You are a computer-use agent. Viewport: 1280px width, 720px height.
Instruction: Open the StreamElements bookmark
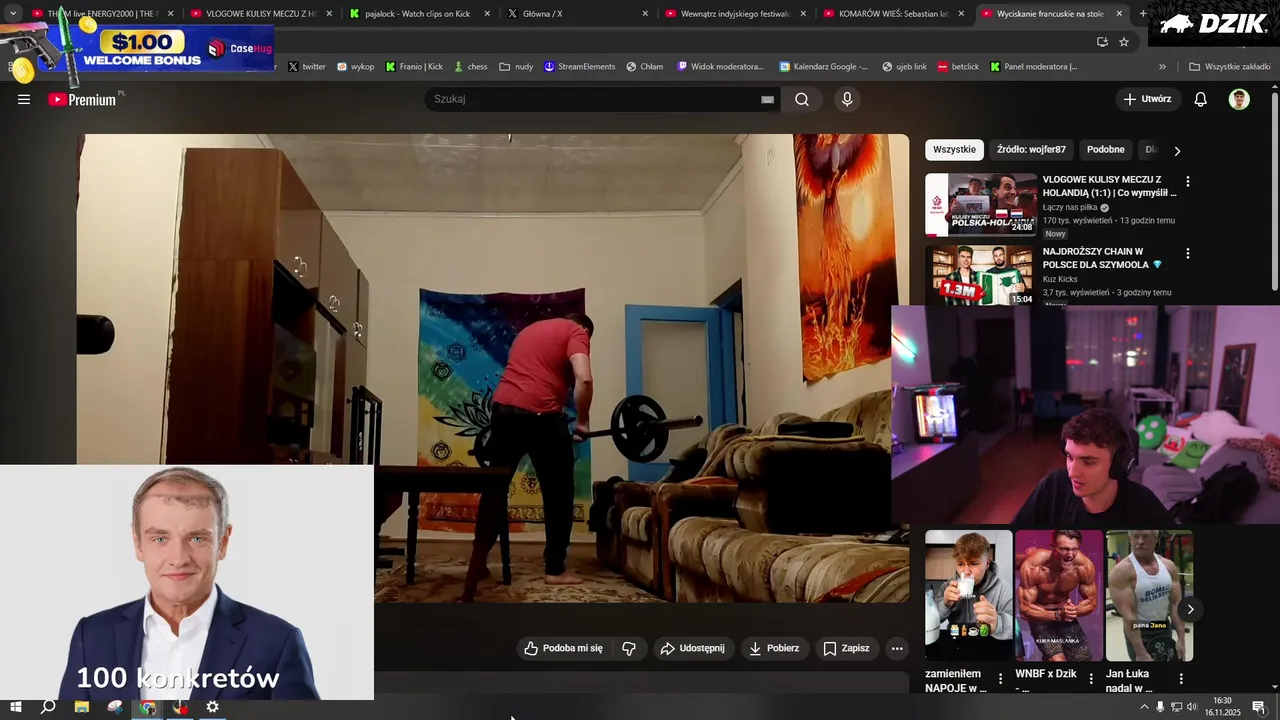(x=580, y=67)
